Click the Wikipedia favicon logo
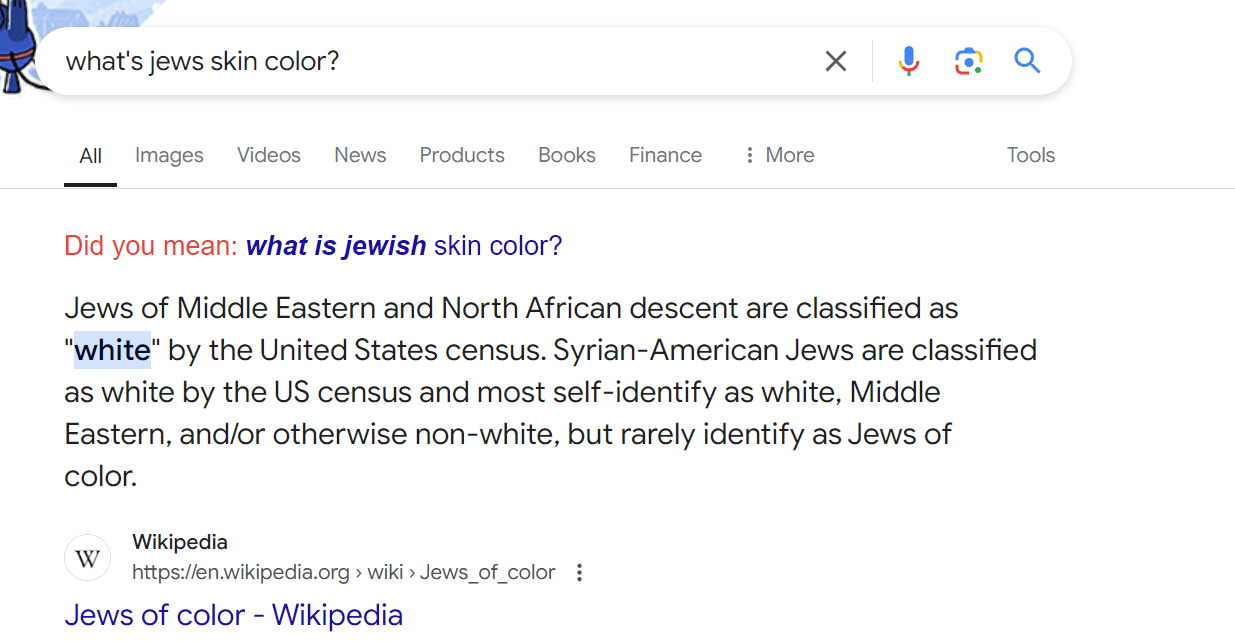The width and height of the screenshot is (1235, 641). click(87, 558)
